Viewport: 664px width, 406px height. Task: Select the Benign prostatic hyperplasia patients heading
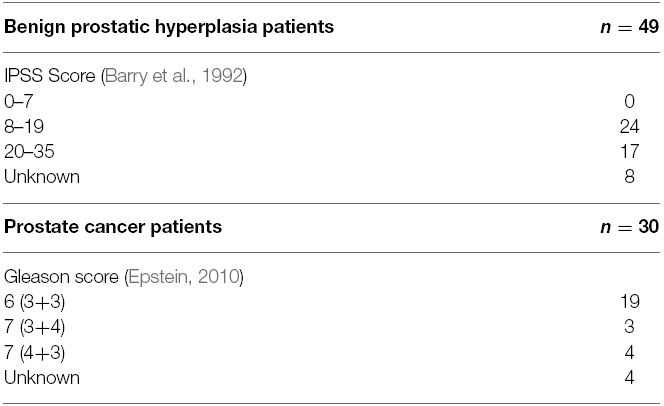(169, 27)
